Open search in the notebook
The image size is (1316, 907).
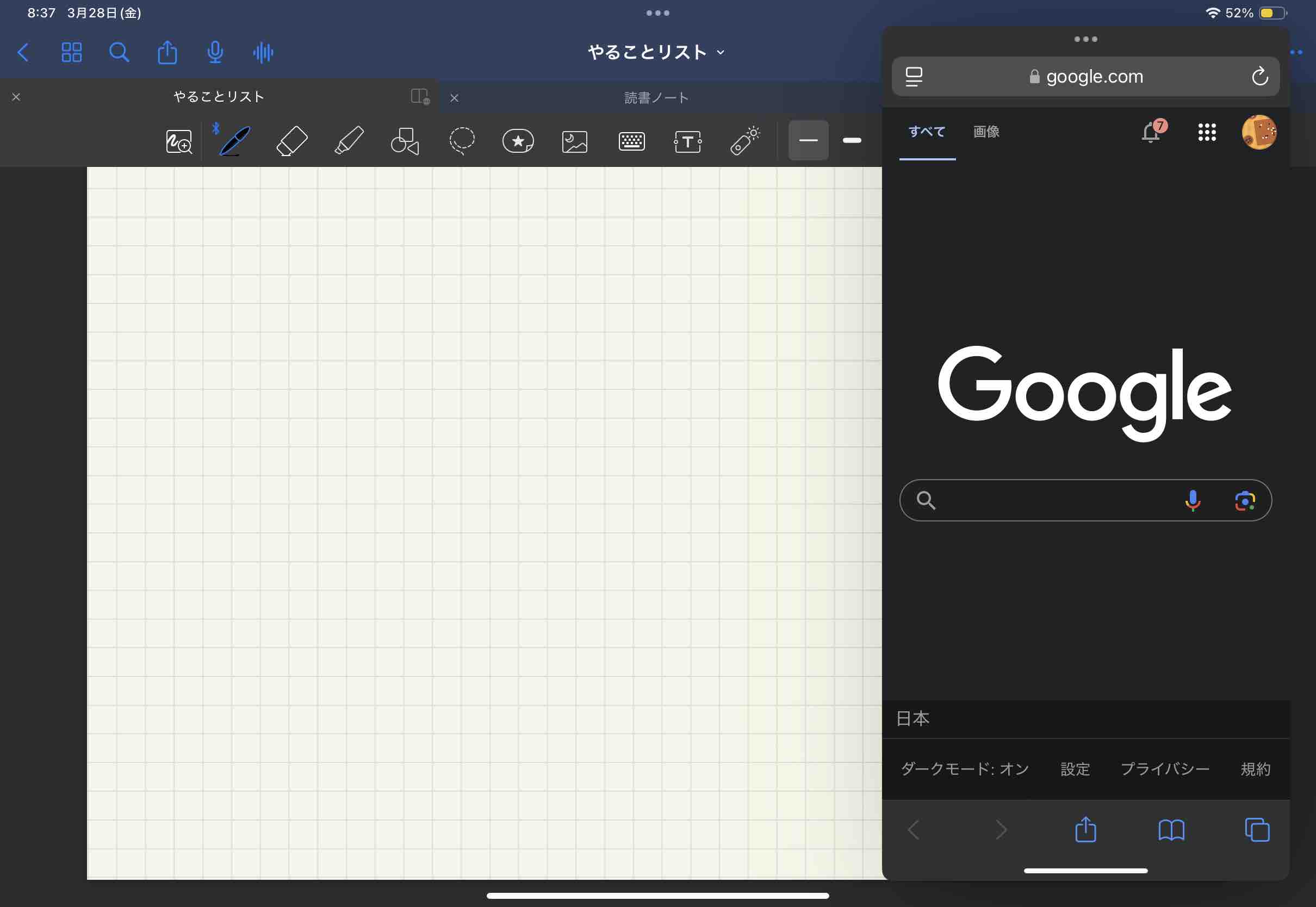pos(119,52)
